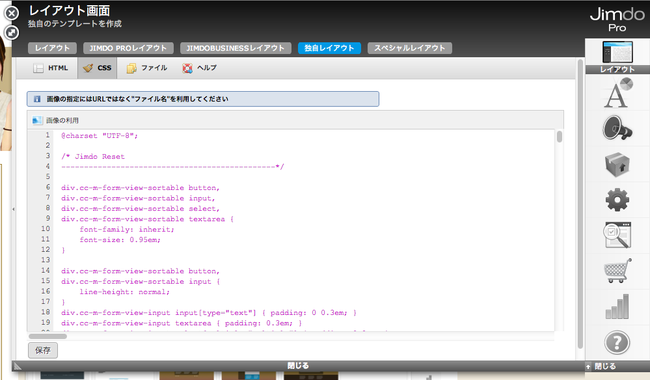This screenshot has width=650, height=380.
Task: Click 'font-size: 0.95em;' code line
Action: click(x=120, y=240)
